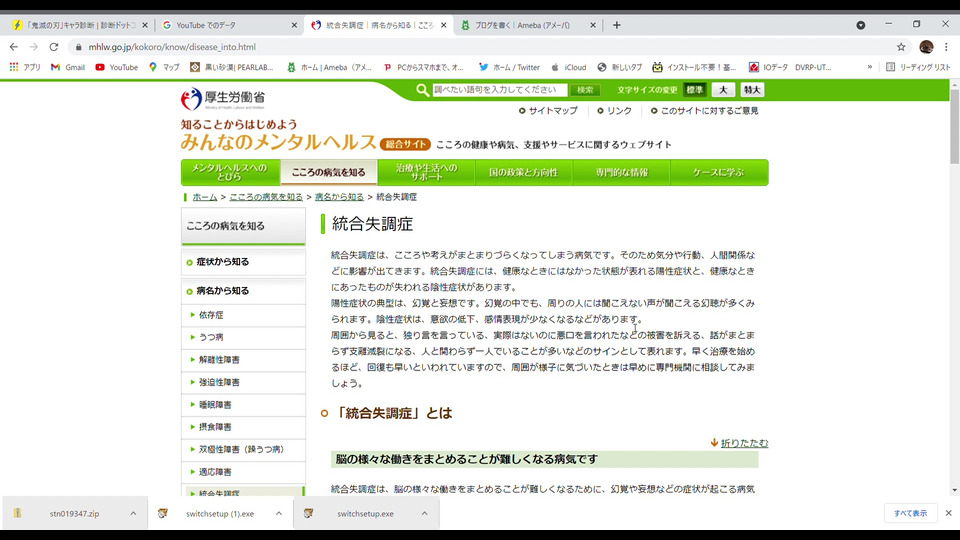Image resolution: width=960 pixels, height=540 pixels.
Task: Set text size to 特大
Action: click(x=752, y=90)
